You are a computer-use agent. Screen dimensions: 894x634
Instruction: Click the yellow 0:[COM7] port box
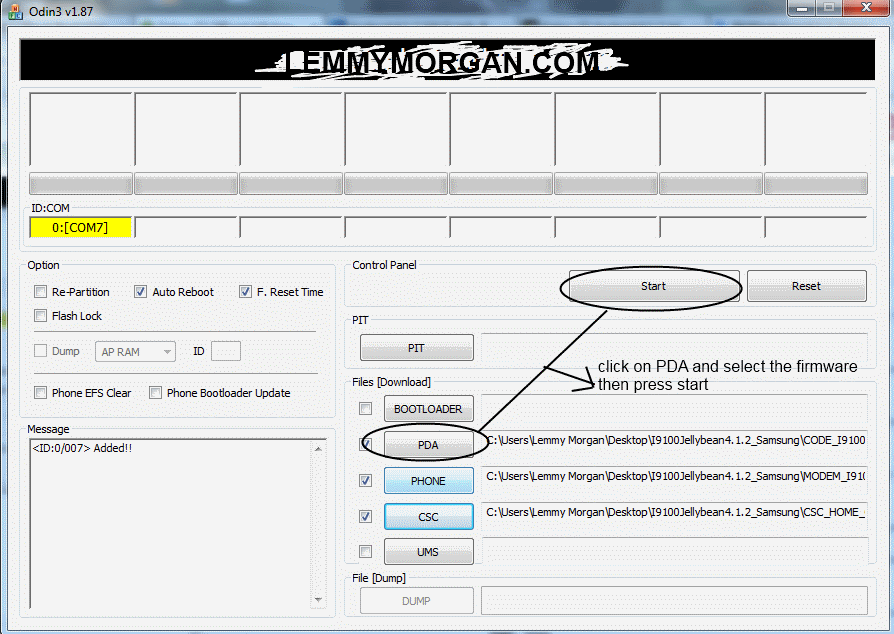[80, 227]
